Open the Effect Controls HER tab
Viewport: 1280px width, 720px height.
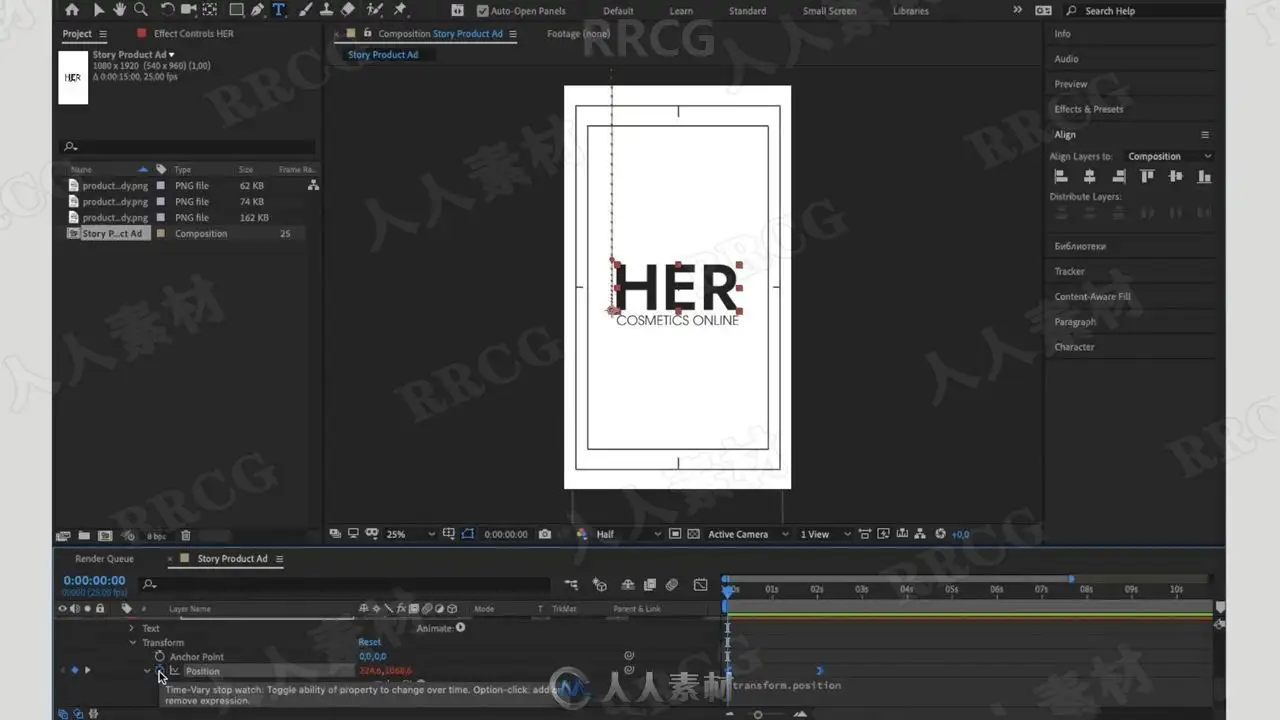point(193,33)
